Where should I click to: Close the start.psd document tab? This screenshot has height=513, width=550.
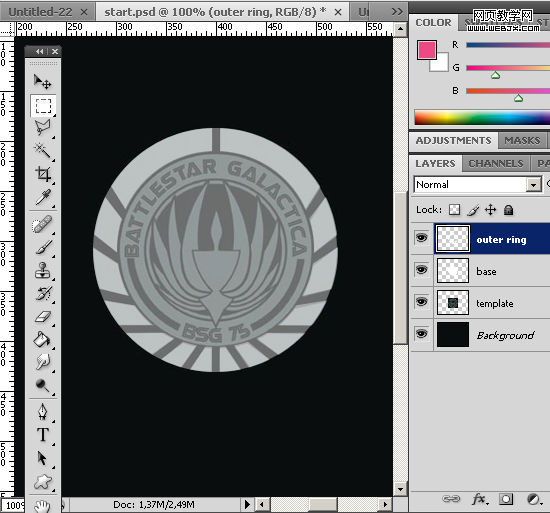click(x=338, y=12)
